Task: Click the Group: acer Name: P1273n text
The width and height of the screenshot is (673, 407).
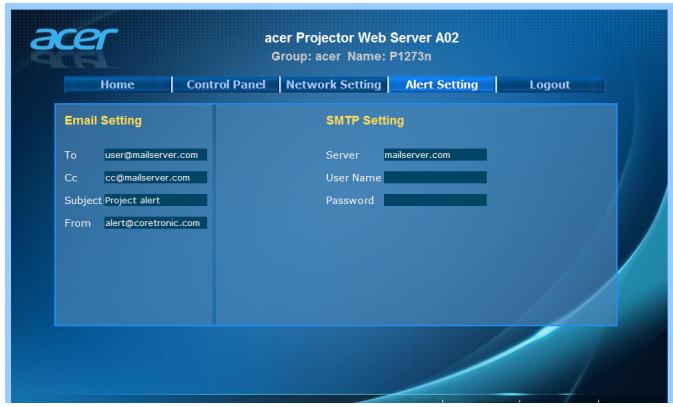Action: (351, 56)
